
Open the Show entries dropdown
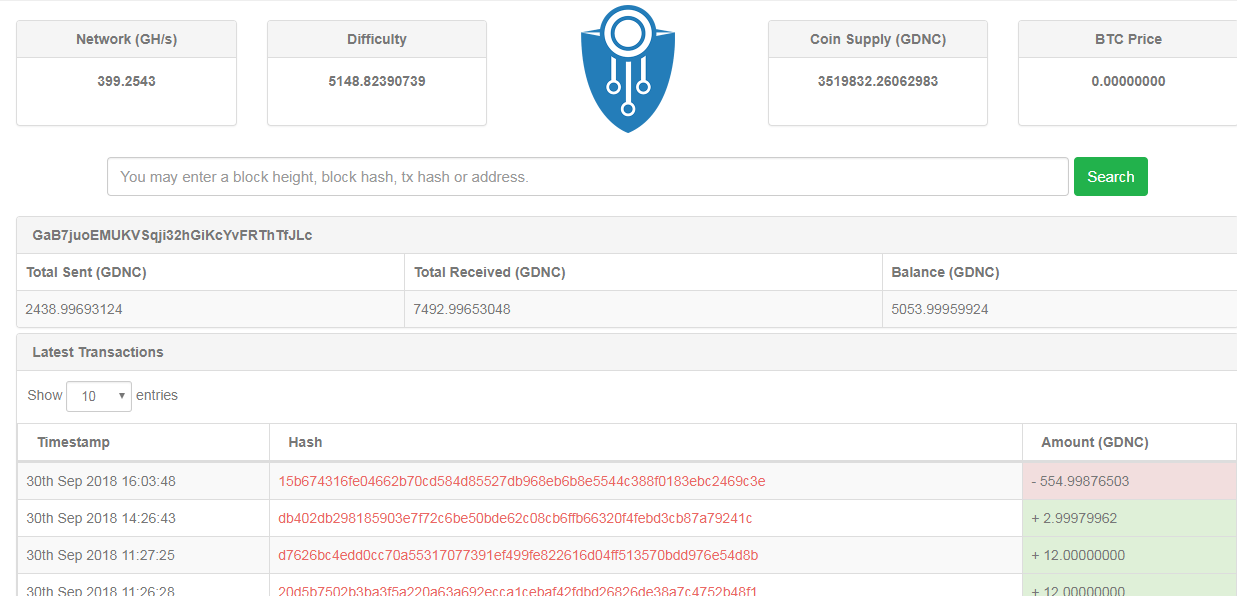(x=99, y=396)
